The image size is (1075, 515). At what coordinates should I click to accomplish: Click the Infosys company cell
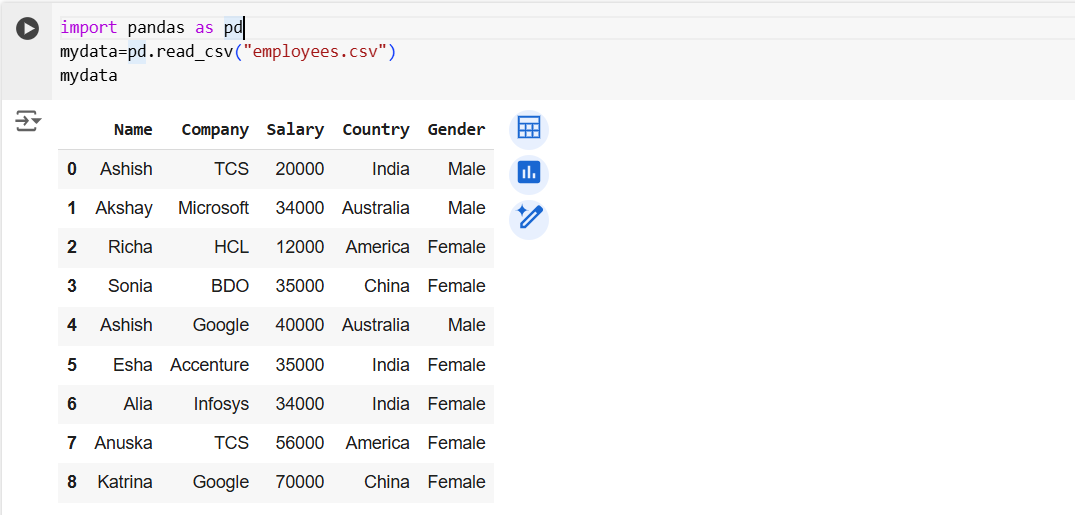pos(221,404)
